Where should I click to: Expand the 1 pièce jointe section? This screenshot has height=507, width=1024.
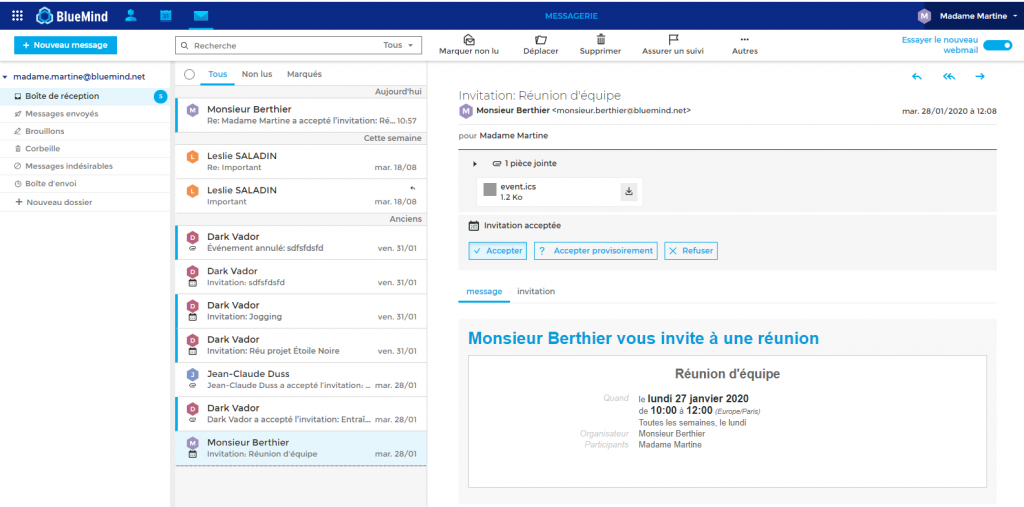(475, 163)
